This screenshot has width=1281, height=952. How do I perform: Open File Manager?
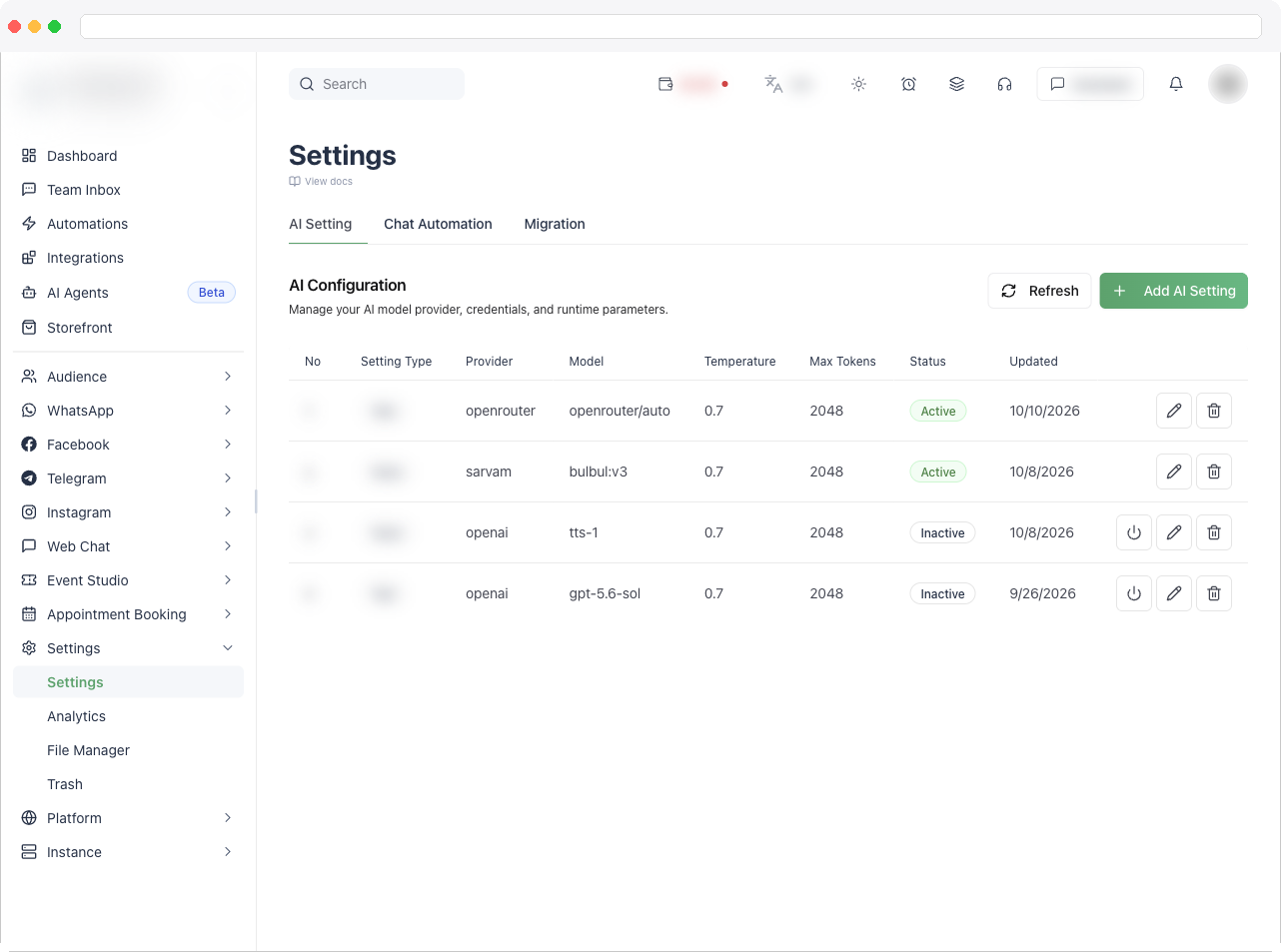click(x=128, y=750)
